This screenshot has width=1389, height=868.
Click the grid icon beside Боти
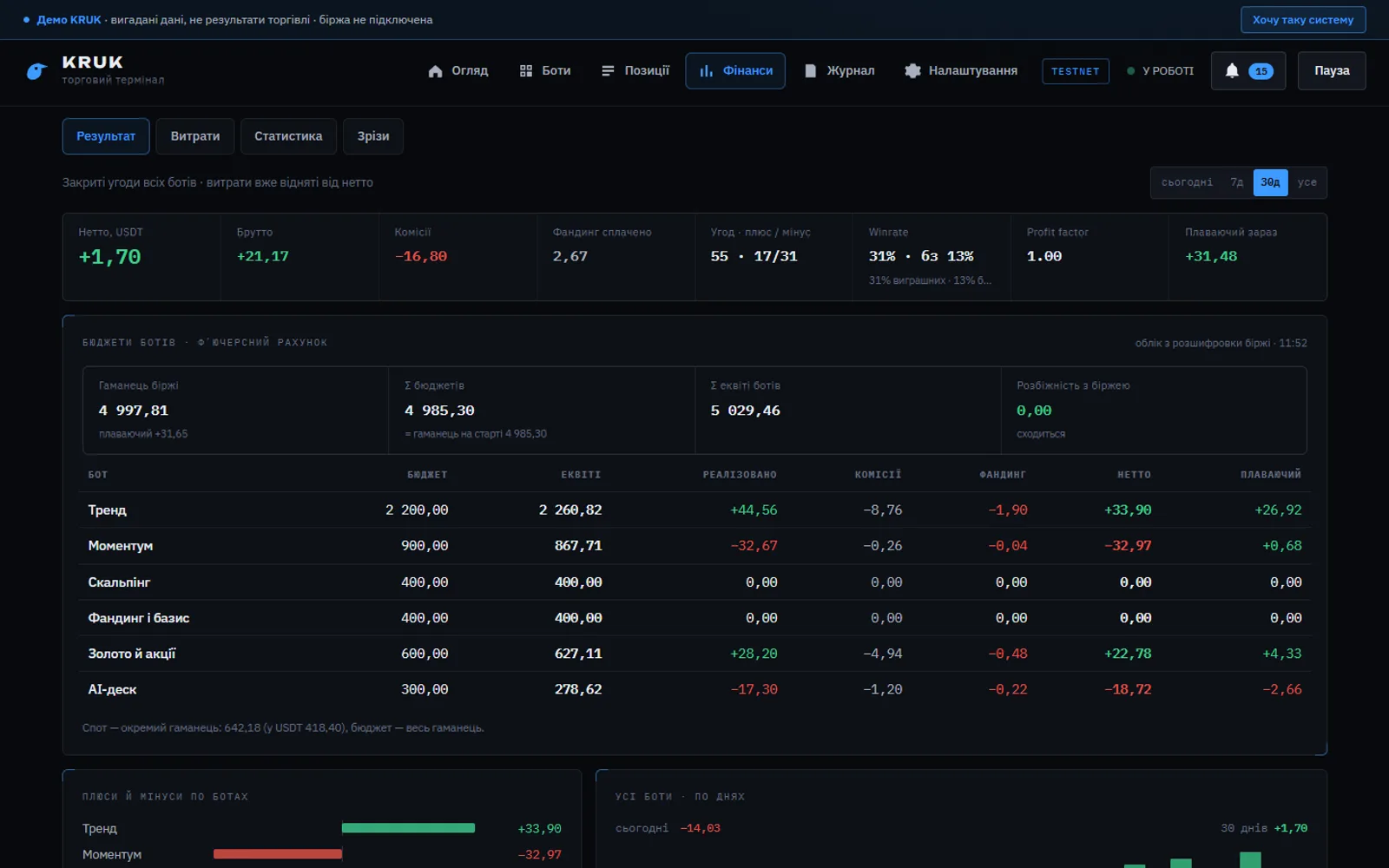[x=526, y=71]
